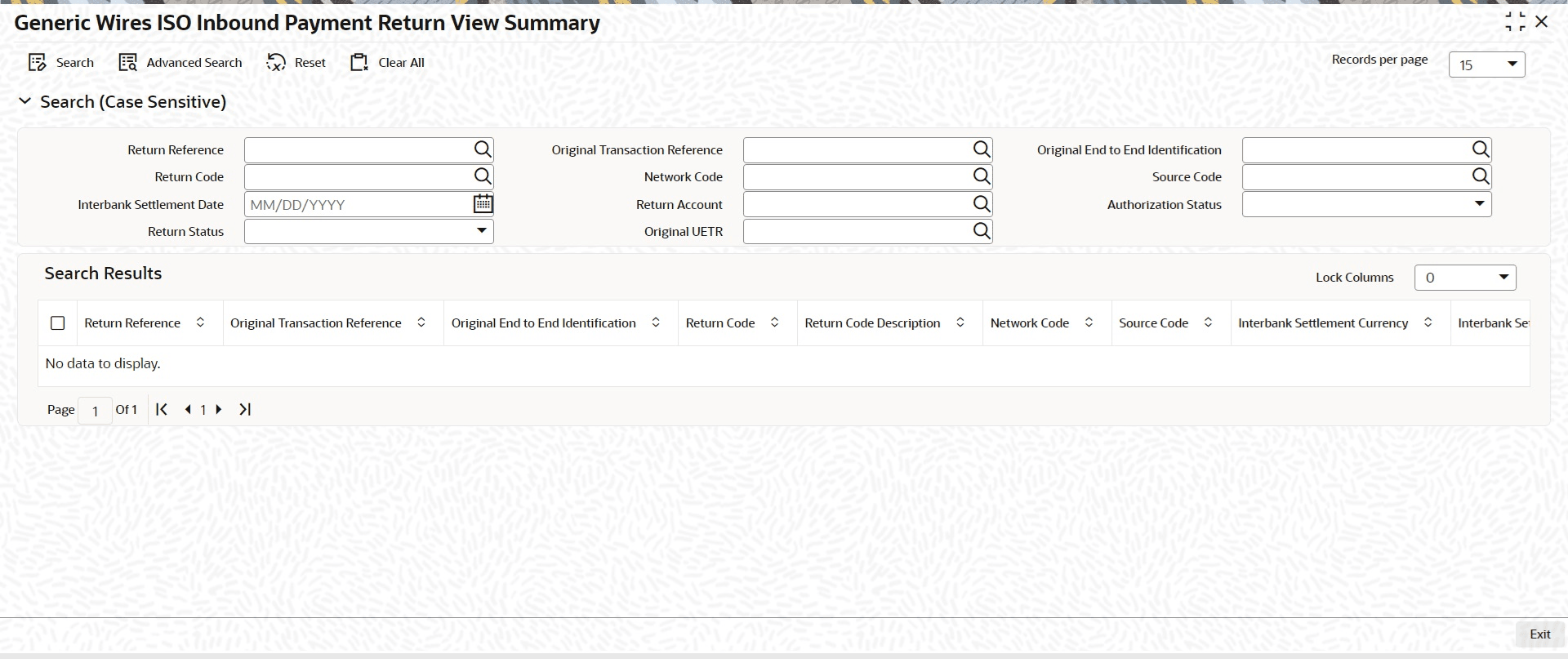Open Return Status dropdown

(369, 231)
